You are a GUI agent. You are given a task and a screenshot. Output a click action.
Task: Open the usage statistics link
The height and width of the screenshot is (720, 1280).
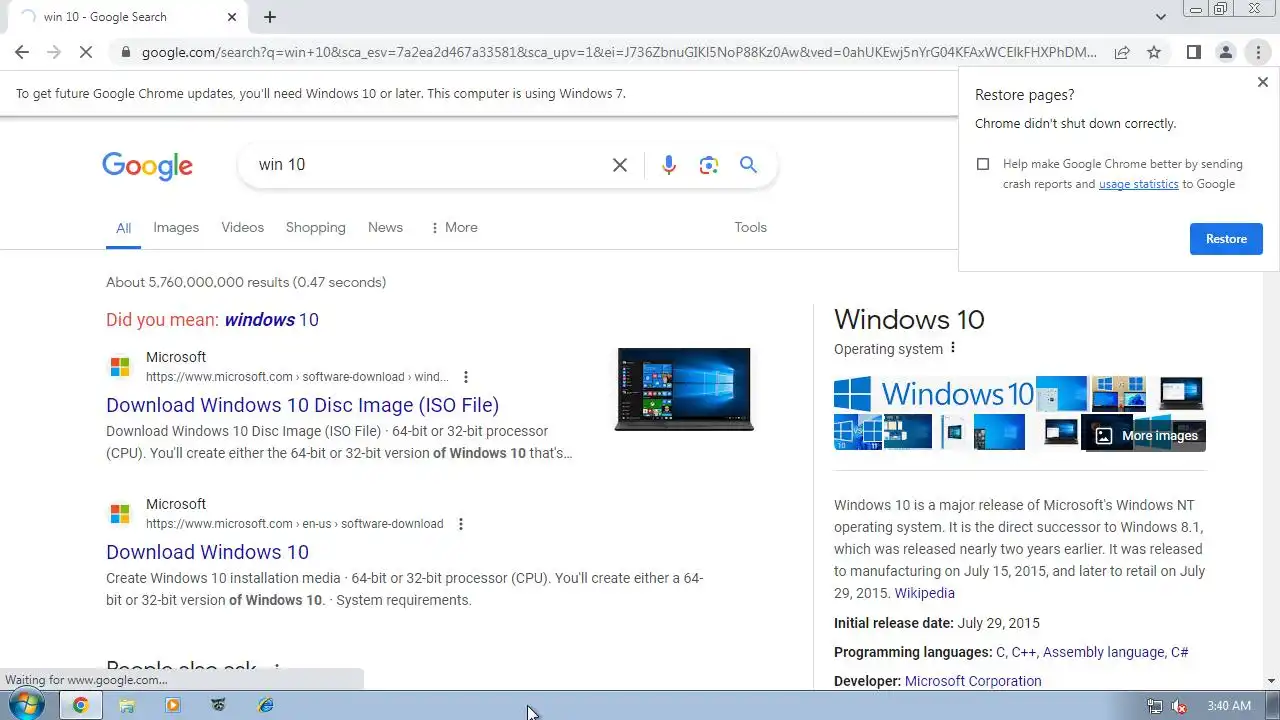(x=1138, y=184)
